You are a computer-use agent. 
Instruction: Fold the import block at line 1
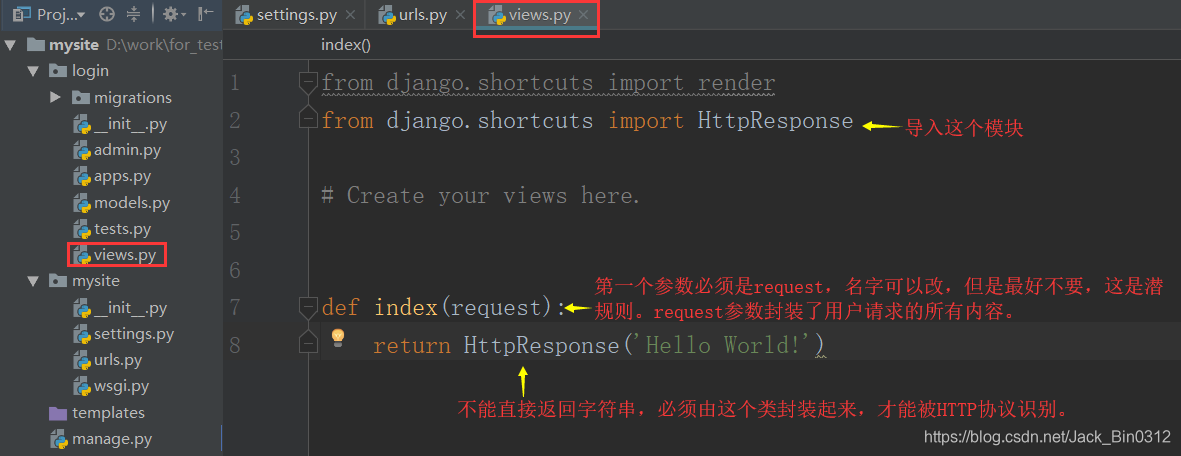click(308, 83)
